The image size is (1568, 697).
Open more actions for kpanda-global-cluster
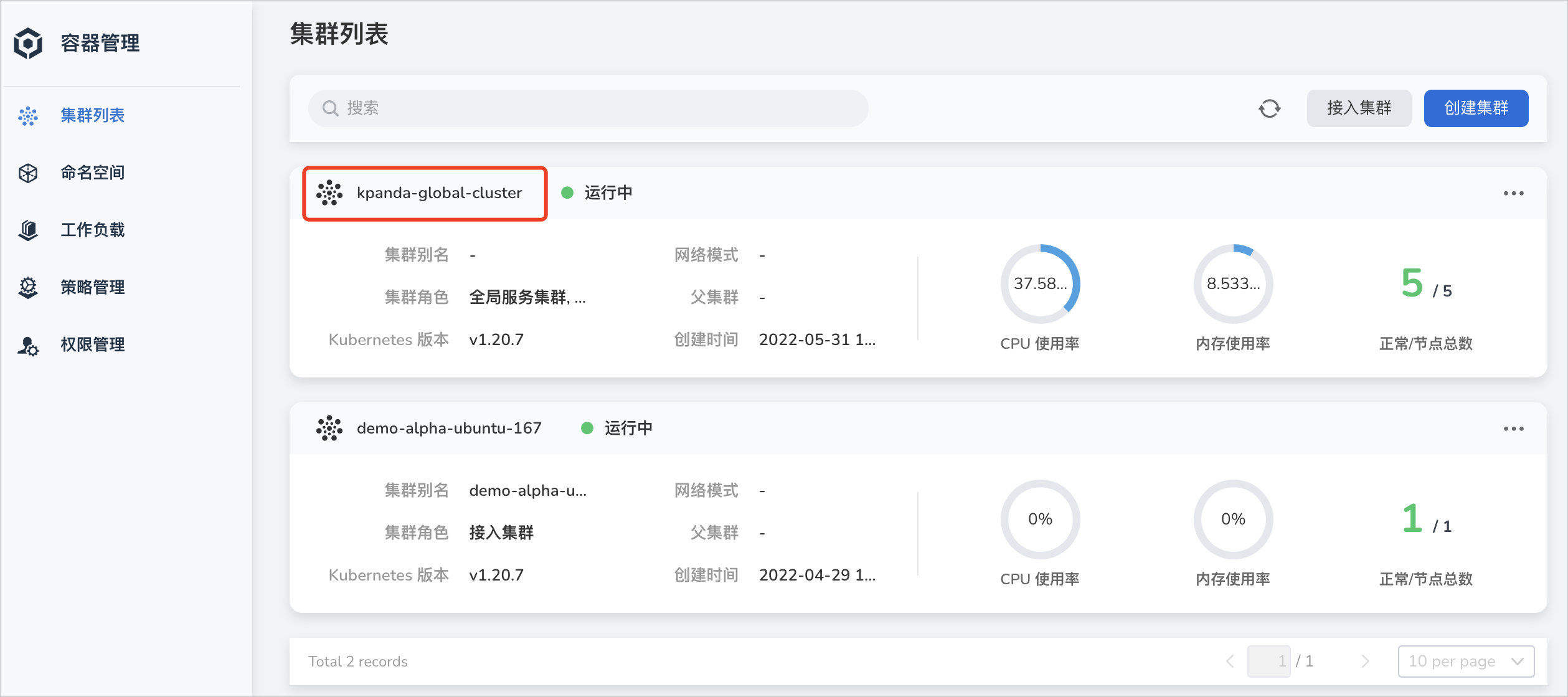tap(1513, 193)
